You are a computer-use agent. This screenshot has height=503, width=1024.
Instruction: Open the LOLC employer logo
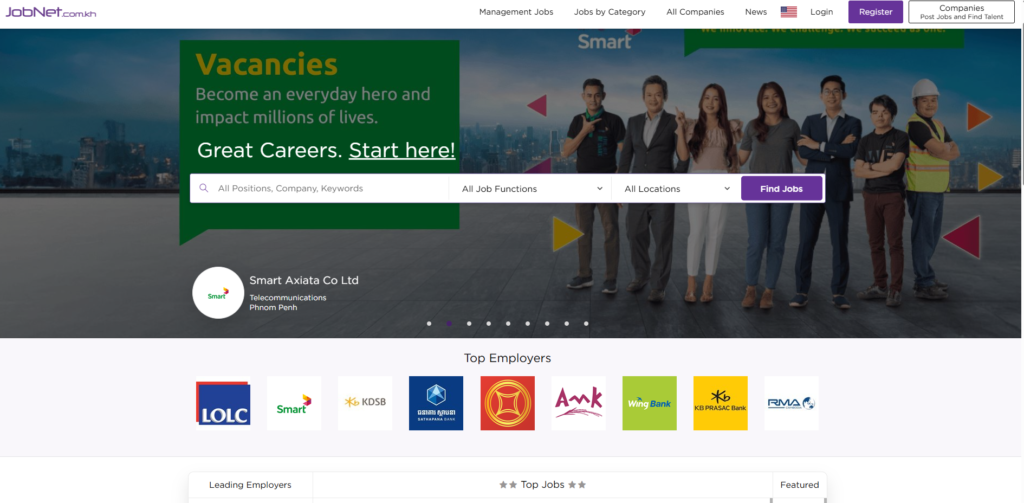coord(223,403)
